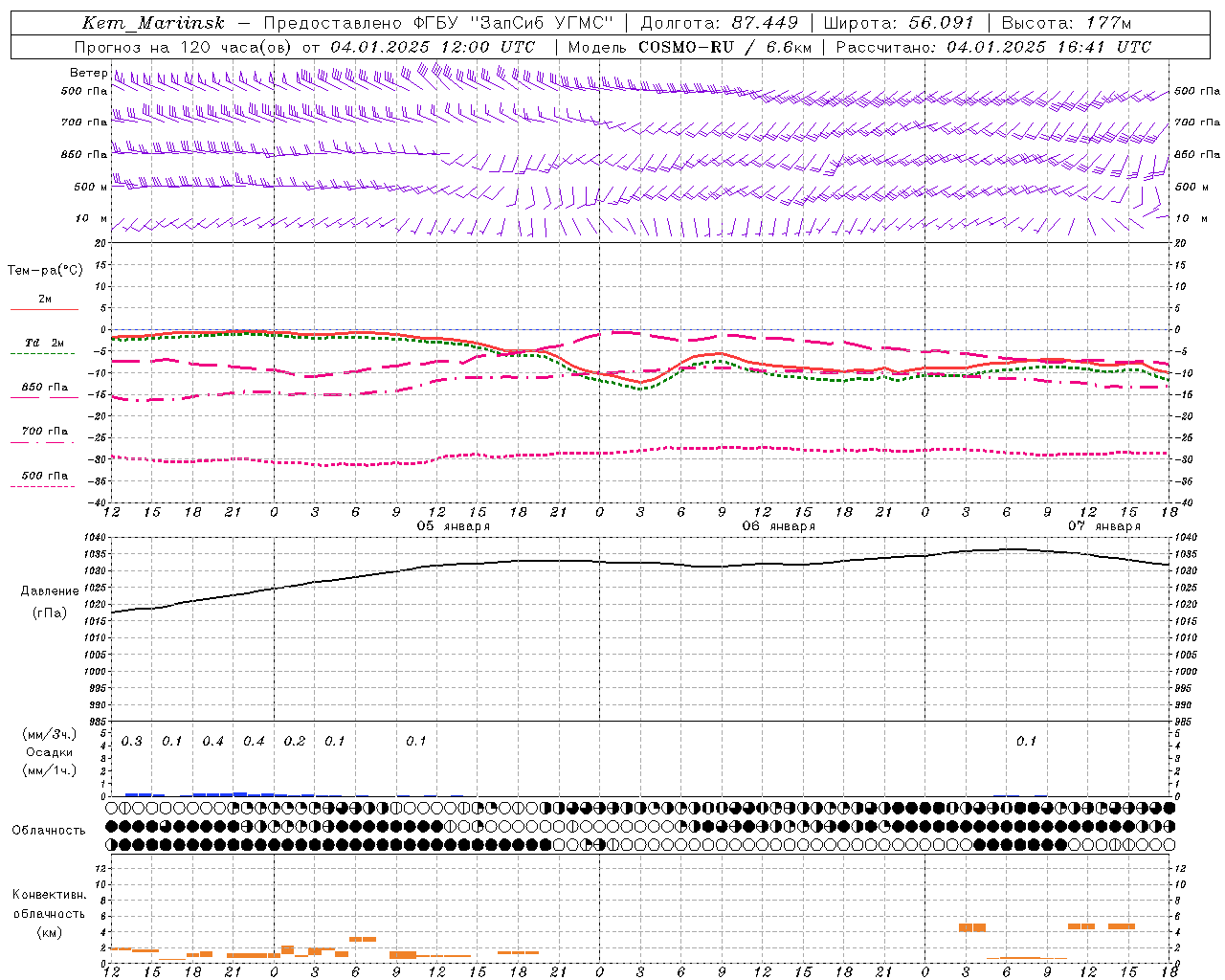This screenshot has height=980, width=1225.
Task: Click the 500 гПа temperature legend entry
Action: (x=45, y=476)
